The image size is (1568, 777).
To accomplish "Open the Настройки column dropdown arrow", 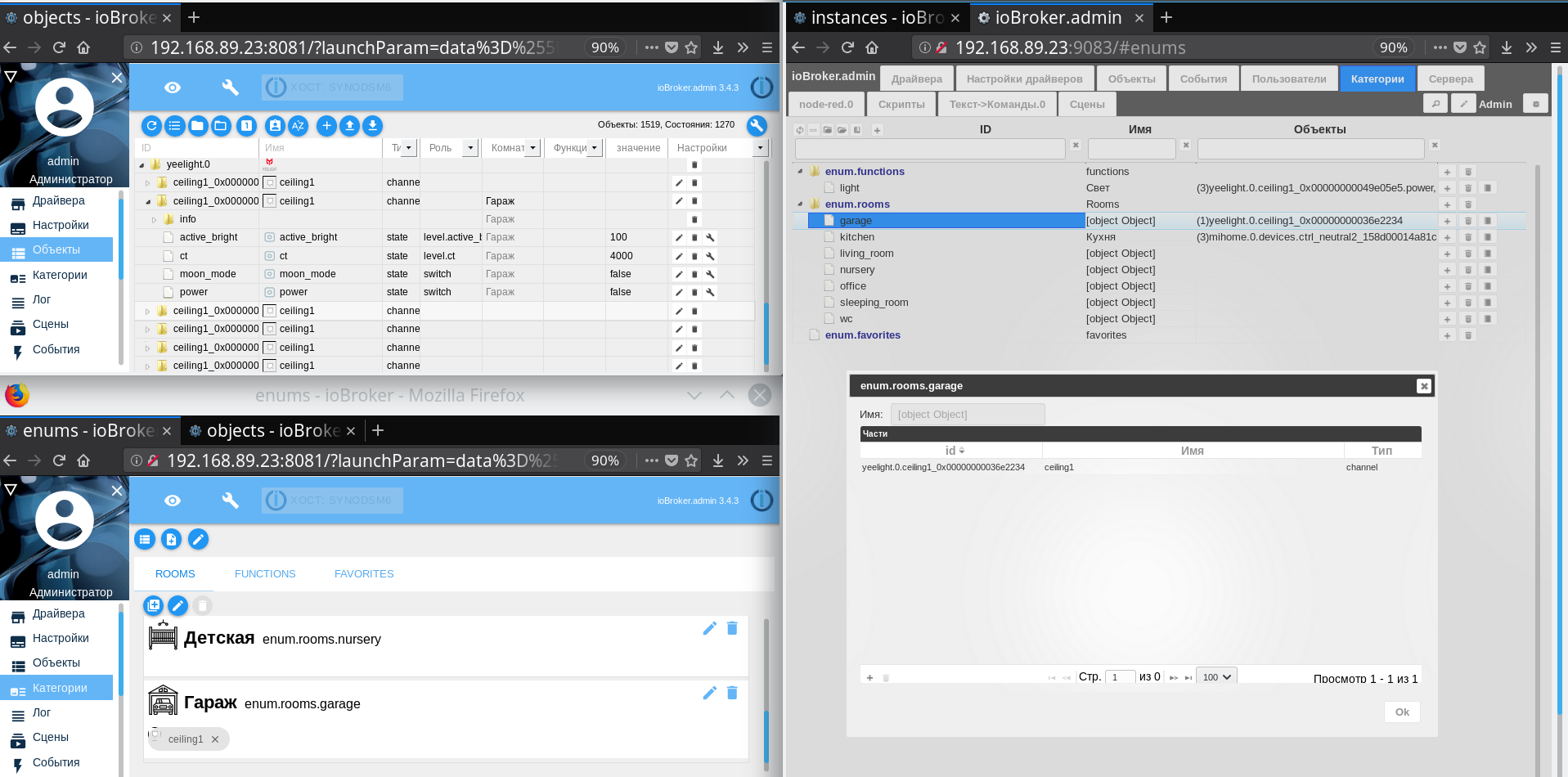I will click(x=760, y=148).
